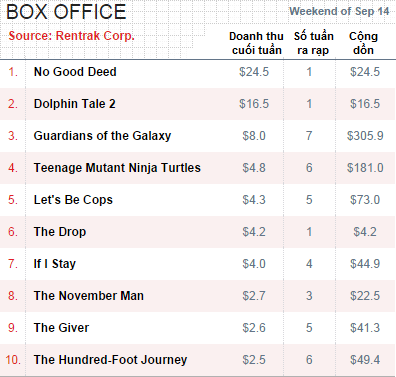Screen dimensions: 396x377
Task: Select the No Good Deed title
Action: pyautogui.click(x=75, y=72)
